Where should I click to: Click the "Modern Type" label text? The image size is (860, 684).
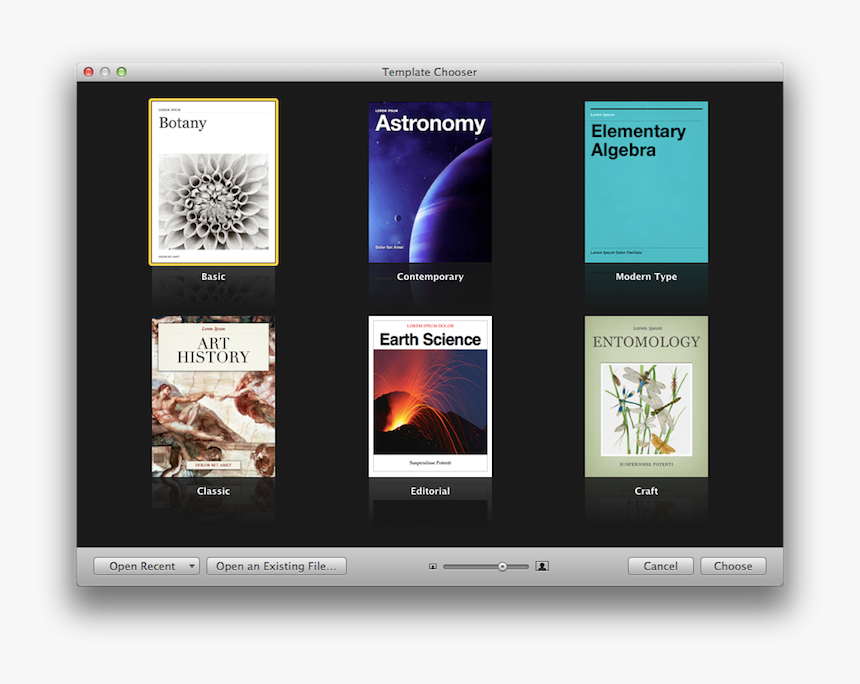[x=646, y=277]
